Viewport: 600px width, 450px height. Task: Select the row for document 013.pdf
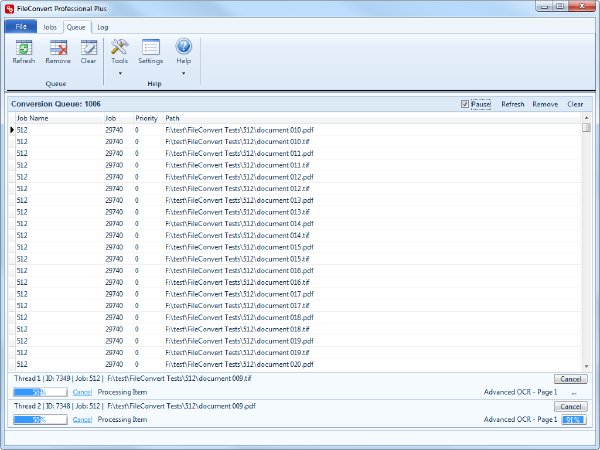[x=295, y=200]
